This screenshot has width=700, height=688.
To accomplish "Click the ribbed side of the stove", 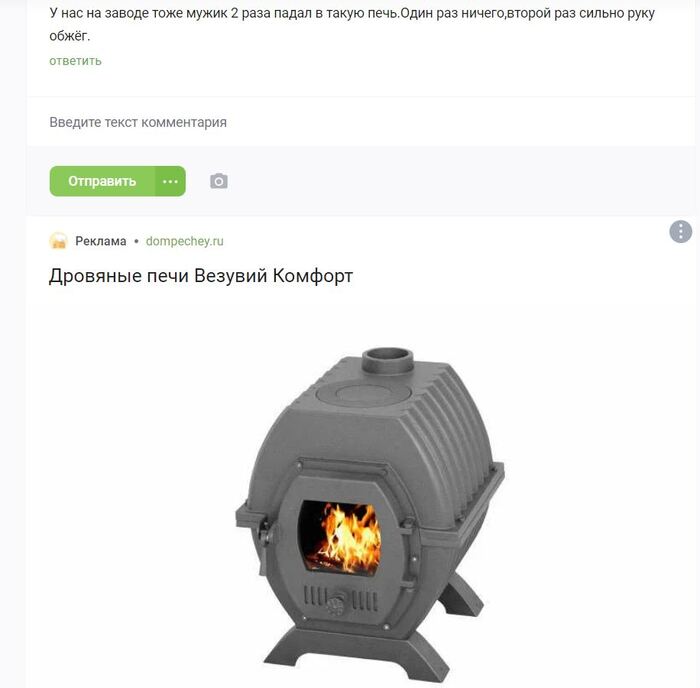I will [x=460, y=444].
